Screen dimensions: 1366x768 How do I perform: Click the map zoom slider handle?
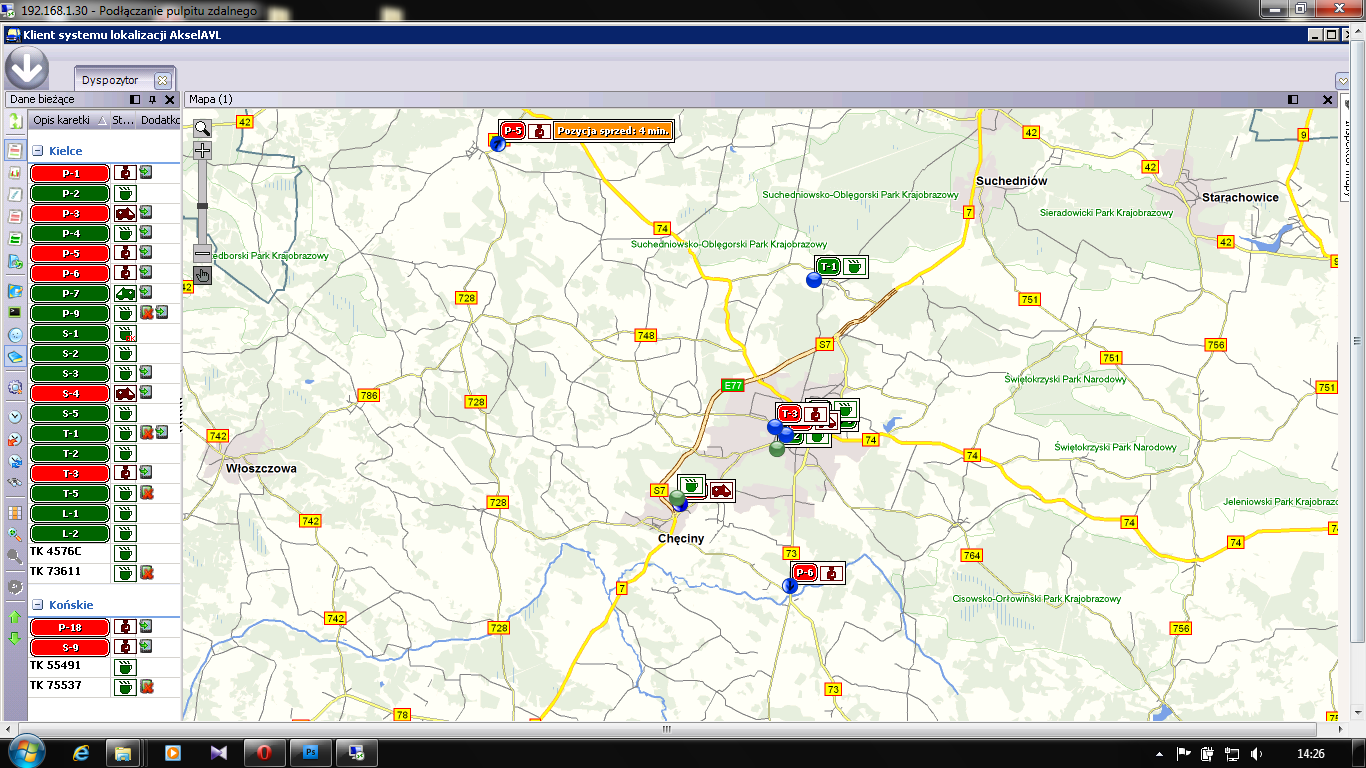coord(202,206)
